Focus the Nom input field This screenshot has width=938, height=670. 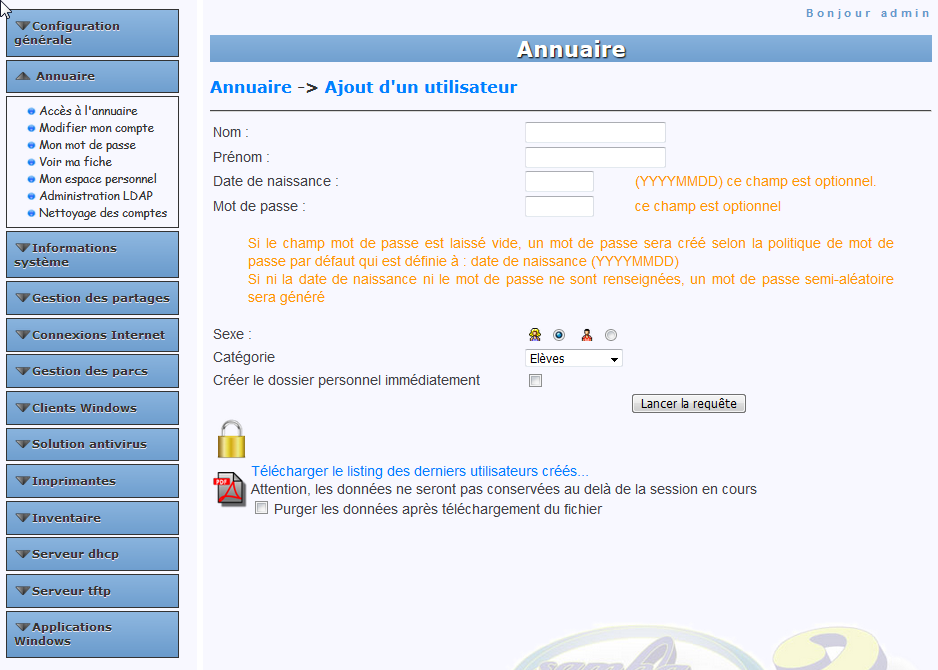tap(595, 132)
